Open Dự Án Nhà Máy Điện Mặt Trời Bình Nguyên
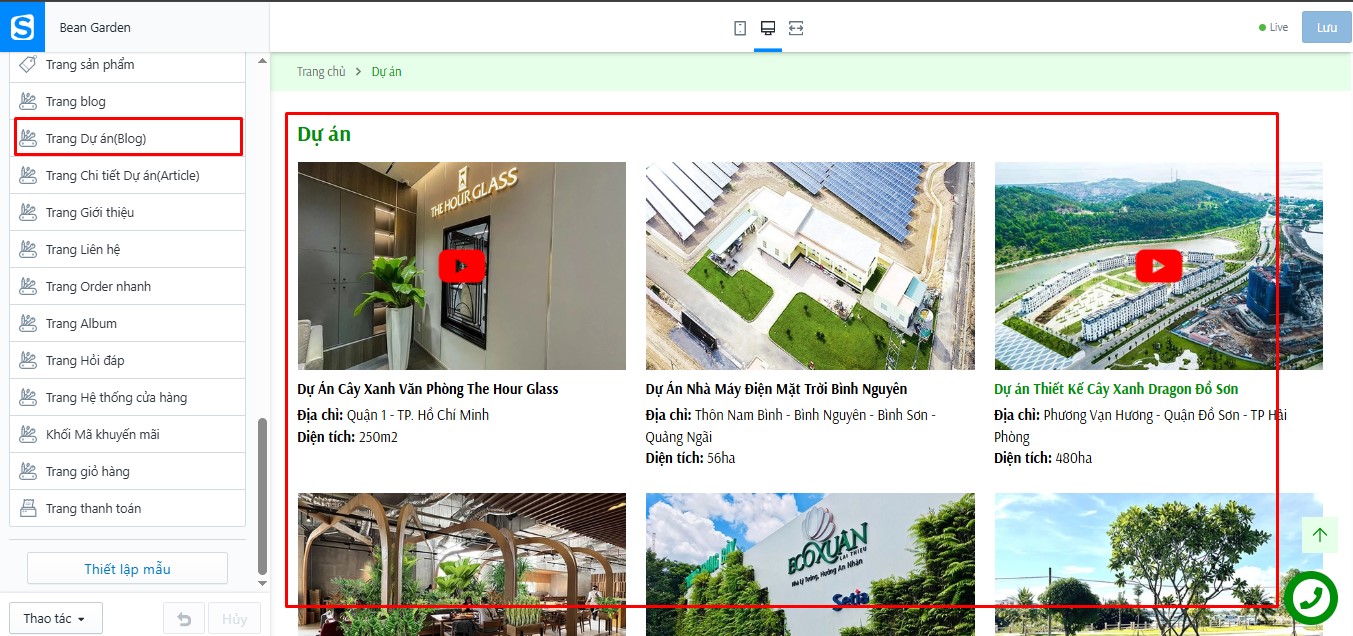 pos(776,389)
